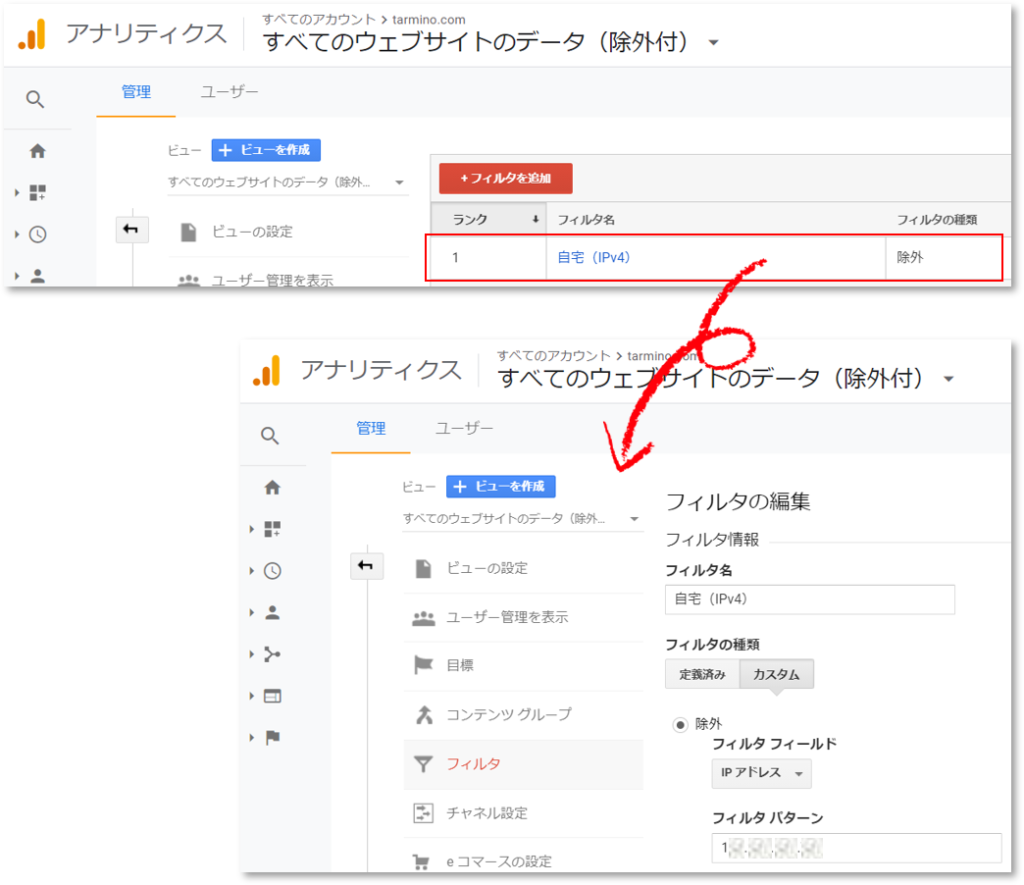Image resolution: width=1024 pixels, height=885 pixels.
Task: Open the realtime clock icon in lower sidebar
Action: pyautogui.click(x=272, y=571)
